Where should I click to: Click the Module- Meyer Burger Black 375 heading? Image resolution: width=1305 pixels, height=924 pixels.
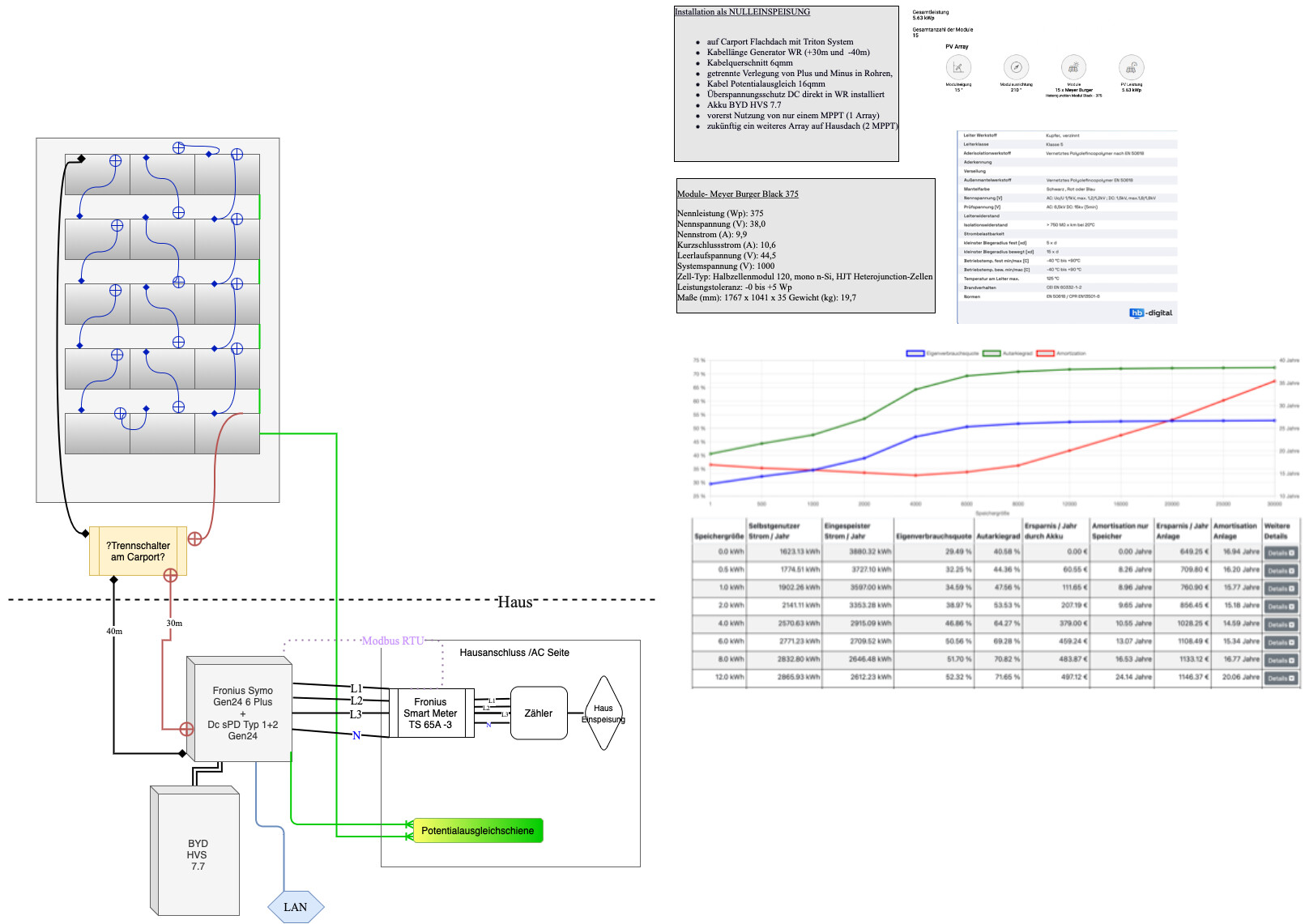pos(738,194)
